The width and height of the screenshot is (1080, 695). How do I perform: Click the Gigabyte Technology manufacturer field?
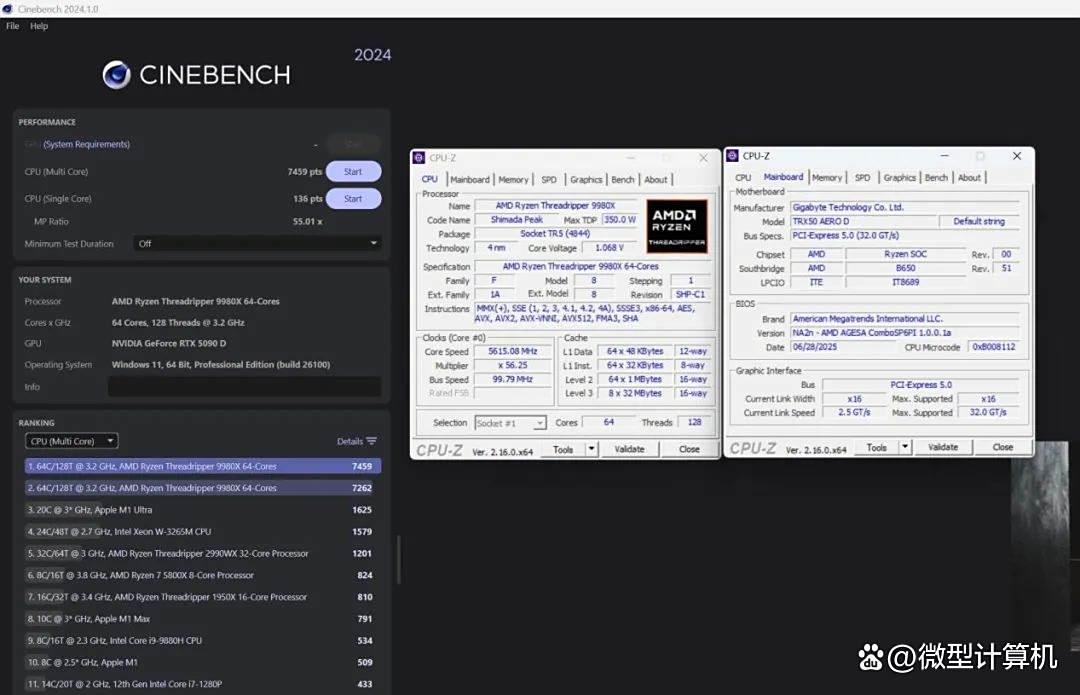click(904, 207)
